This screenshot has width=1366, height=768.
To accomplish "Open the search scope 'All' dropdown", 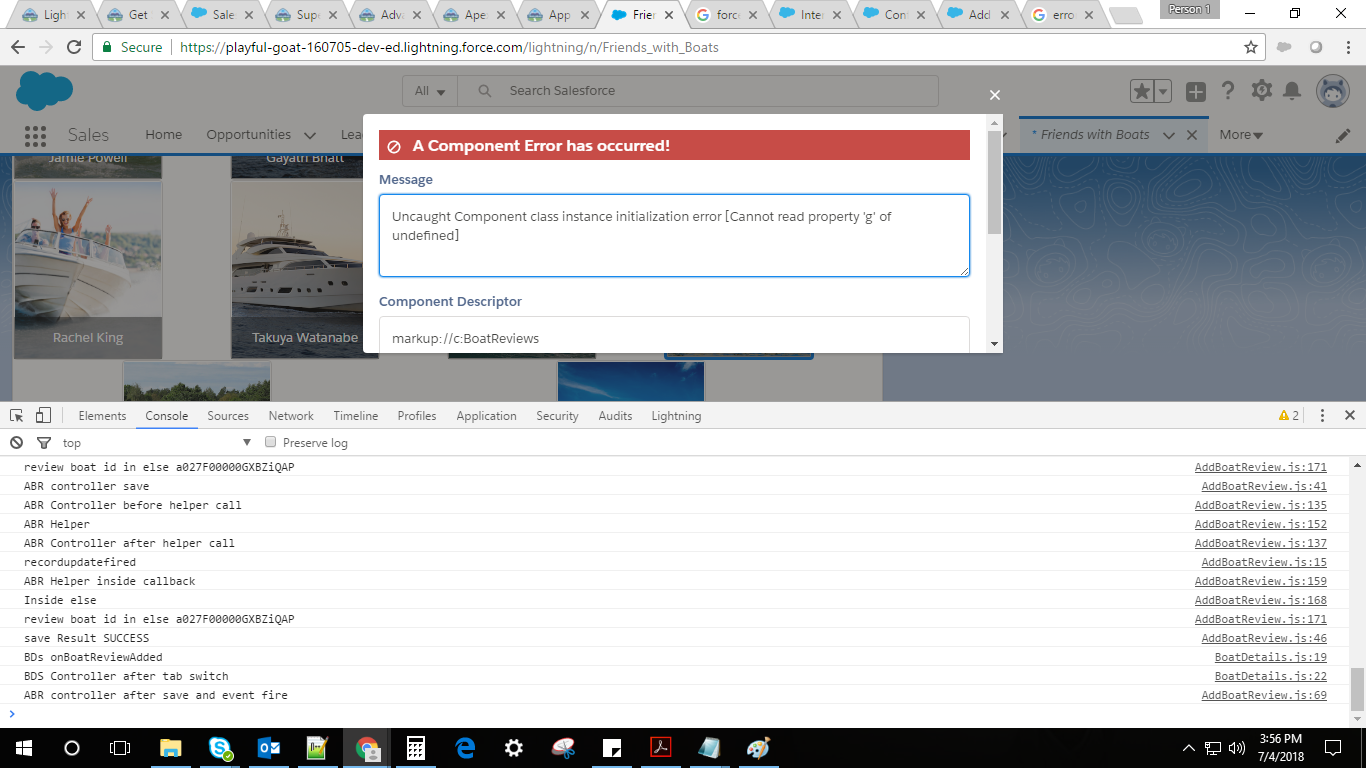I will click(430, 91).
